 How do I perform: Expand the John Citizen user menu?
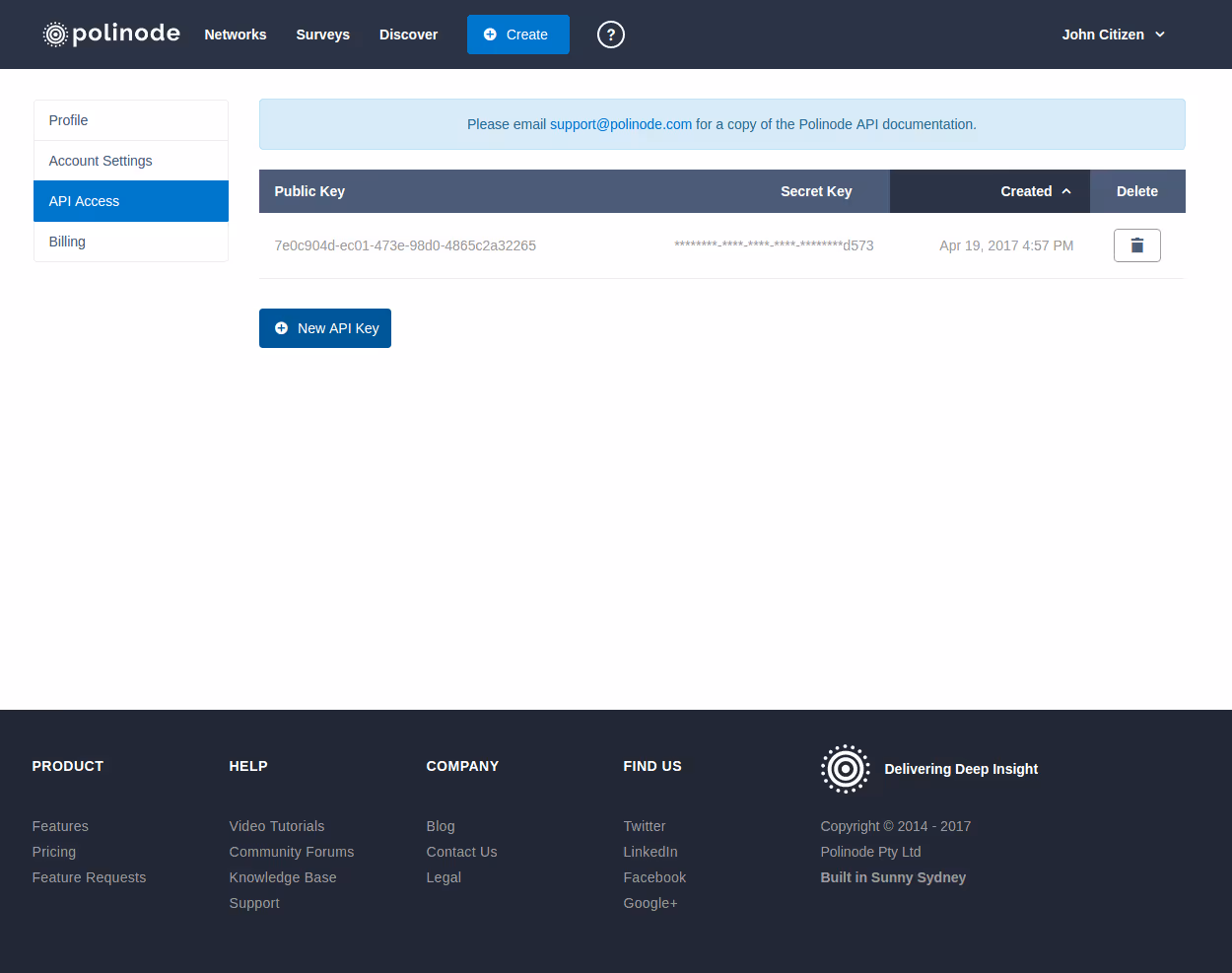click(1114, 35)
